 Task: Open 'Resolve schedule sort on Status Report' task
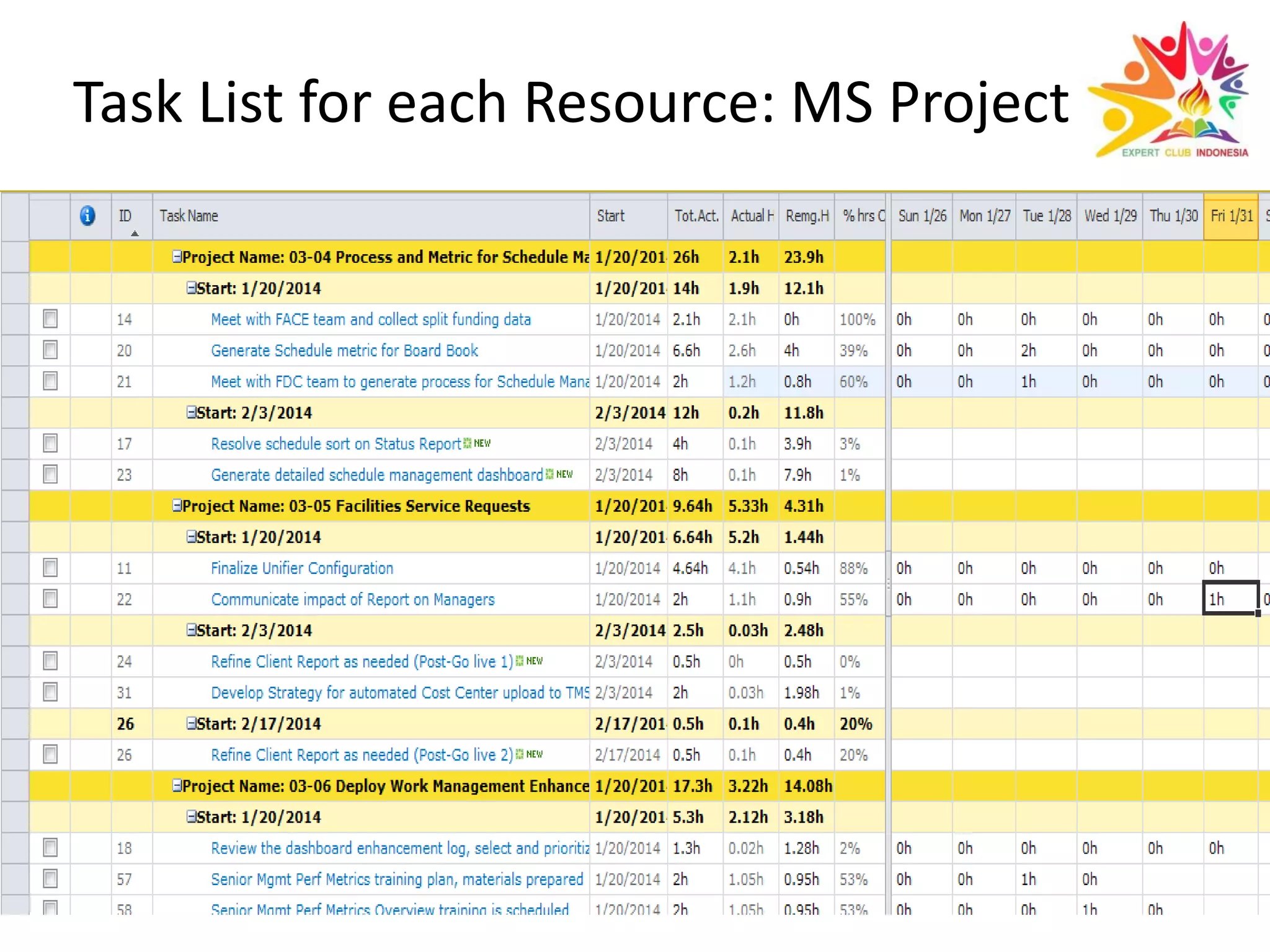point(336,444)
